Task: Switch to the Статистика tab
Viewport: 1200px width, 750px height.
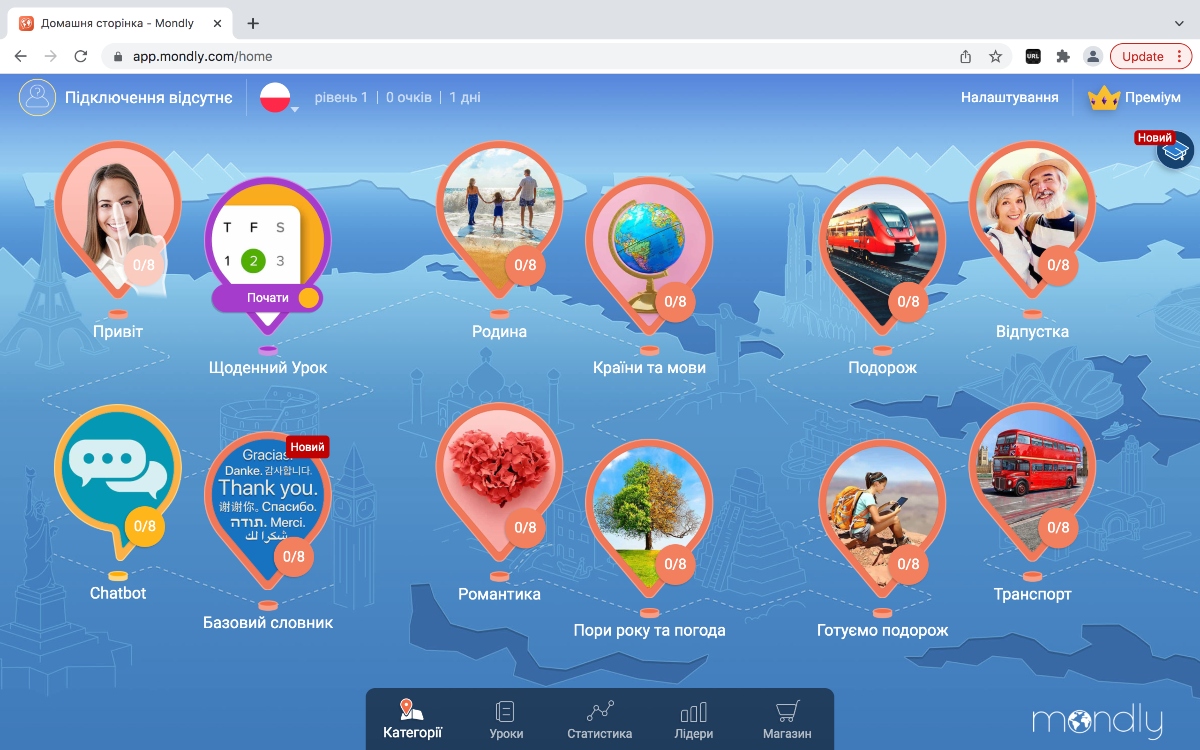Action: [599, 720]
